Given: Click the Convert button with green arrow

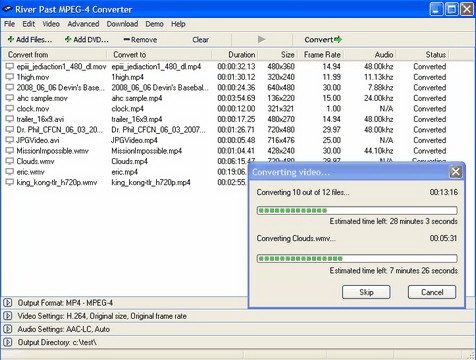Looking at the screenshot, I should 323,40.
